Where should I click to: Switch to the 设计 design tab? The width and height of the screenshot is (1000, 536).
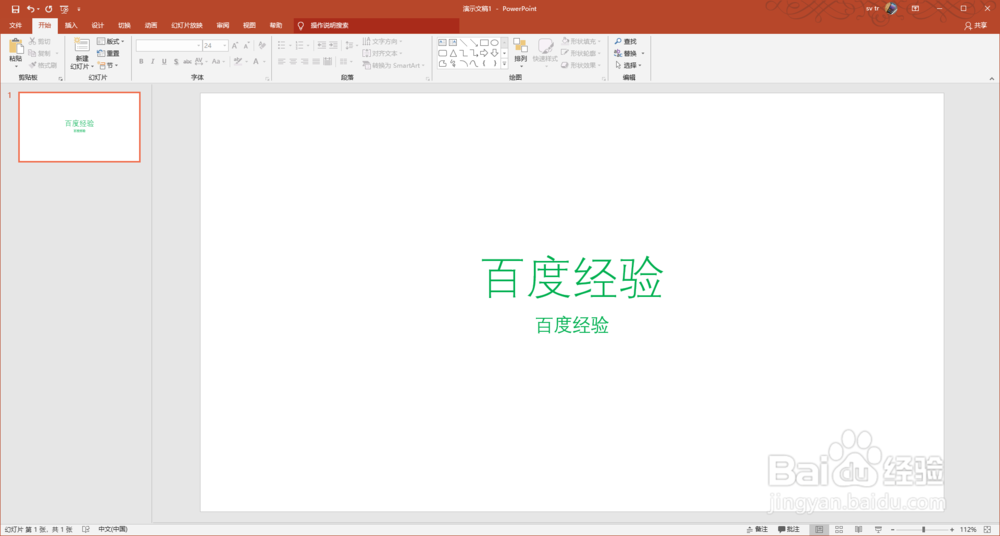[98, 26]
